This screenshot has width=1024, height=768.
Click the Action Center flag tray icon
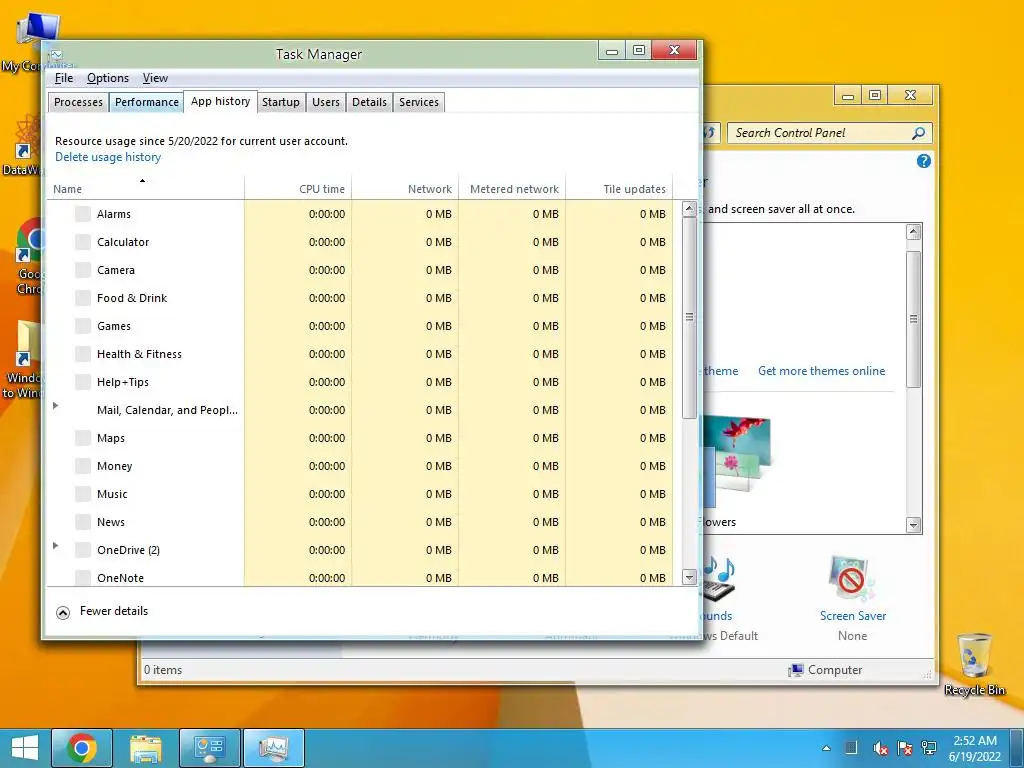[x=904, y=748]
